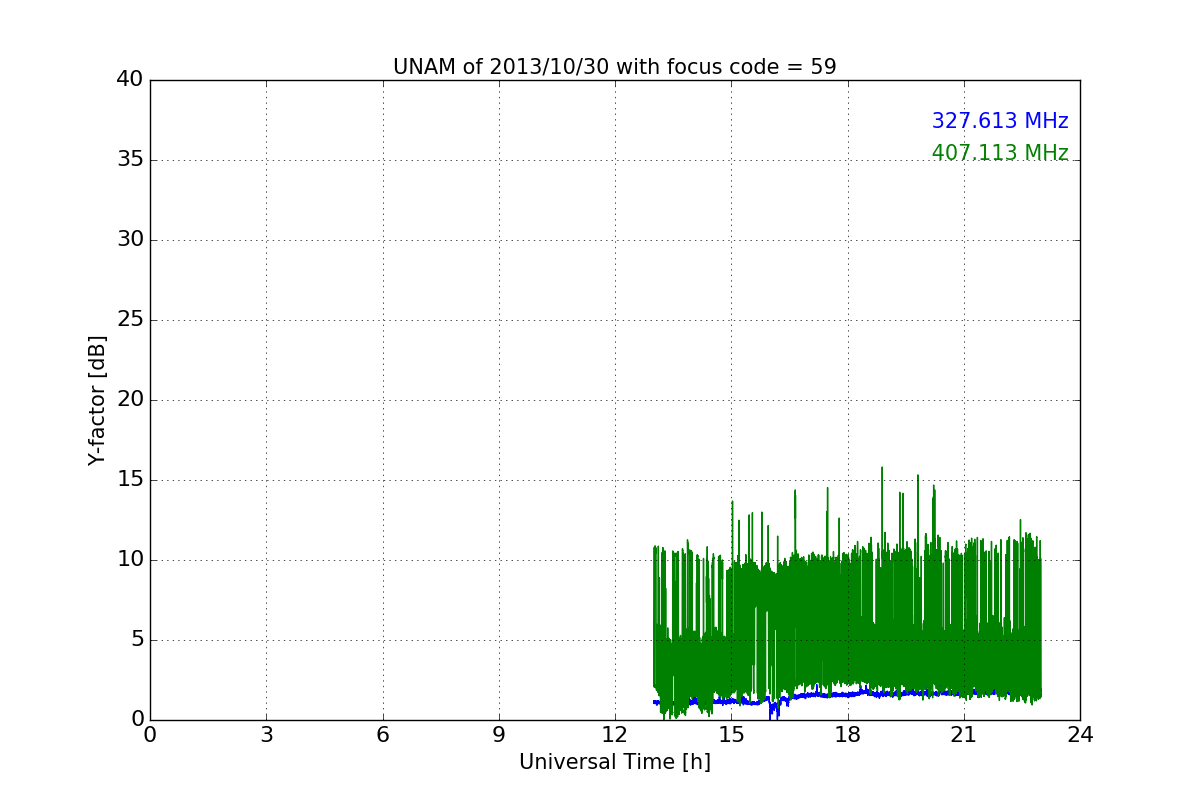Viewport: 1200px width, 800px height.
Task: Click the y-axis tick label '5'
Action: click(137, 640)
